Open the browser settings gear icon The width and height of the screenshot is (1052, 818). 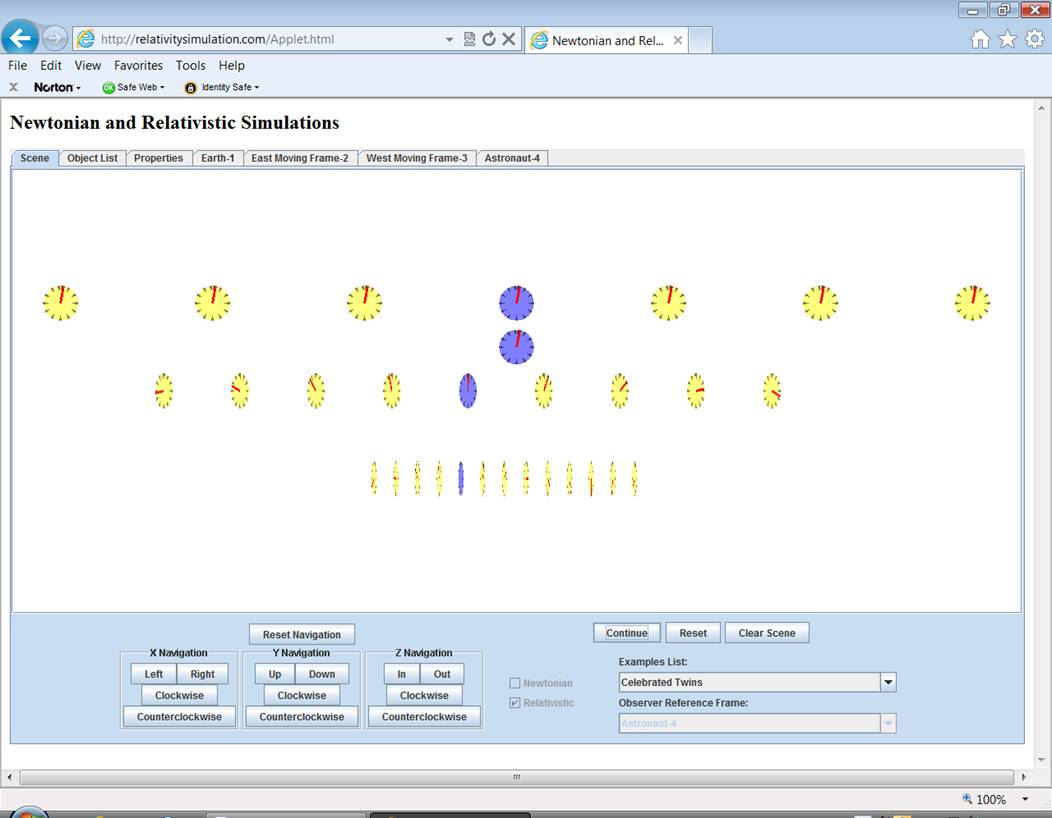(x=1034, y=39)
